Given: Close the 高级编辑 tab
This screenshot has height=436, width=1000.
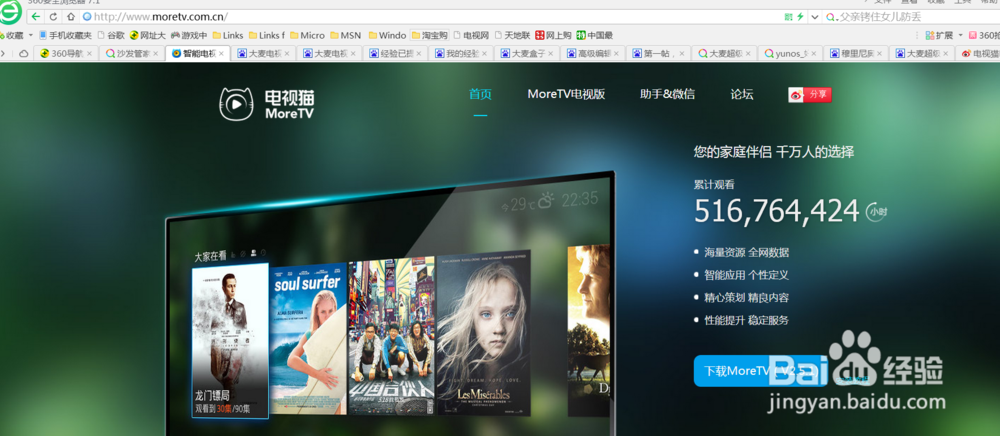Looking at the screenshot, I should coord(615,54).
